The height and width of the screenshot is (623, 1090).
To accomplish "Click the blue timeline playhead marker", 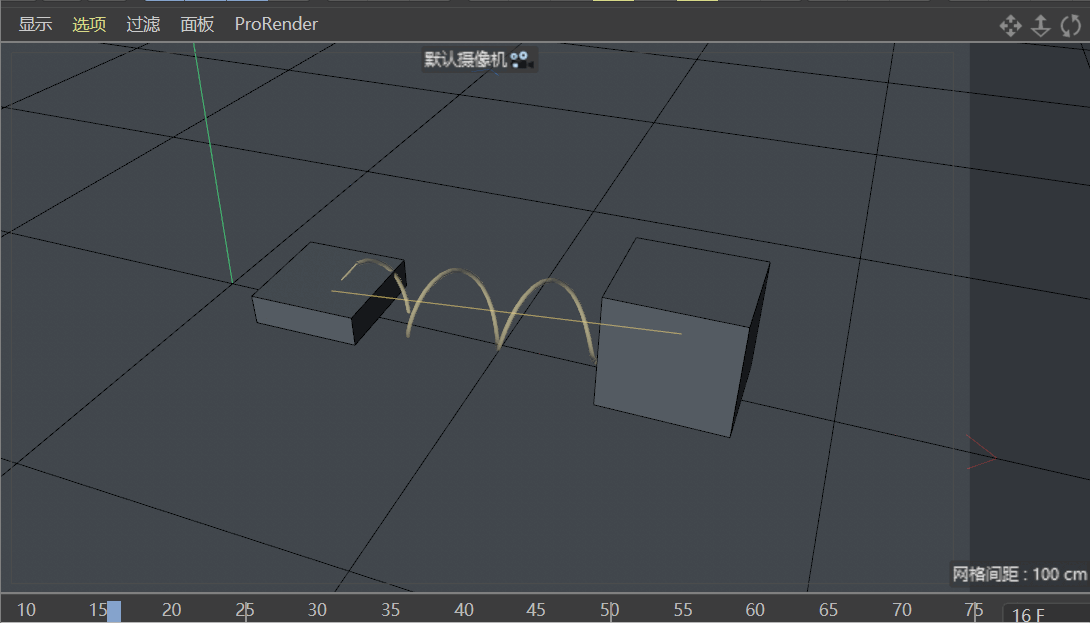I will pos(113,611).
